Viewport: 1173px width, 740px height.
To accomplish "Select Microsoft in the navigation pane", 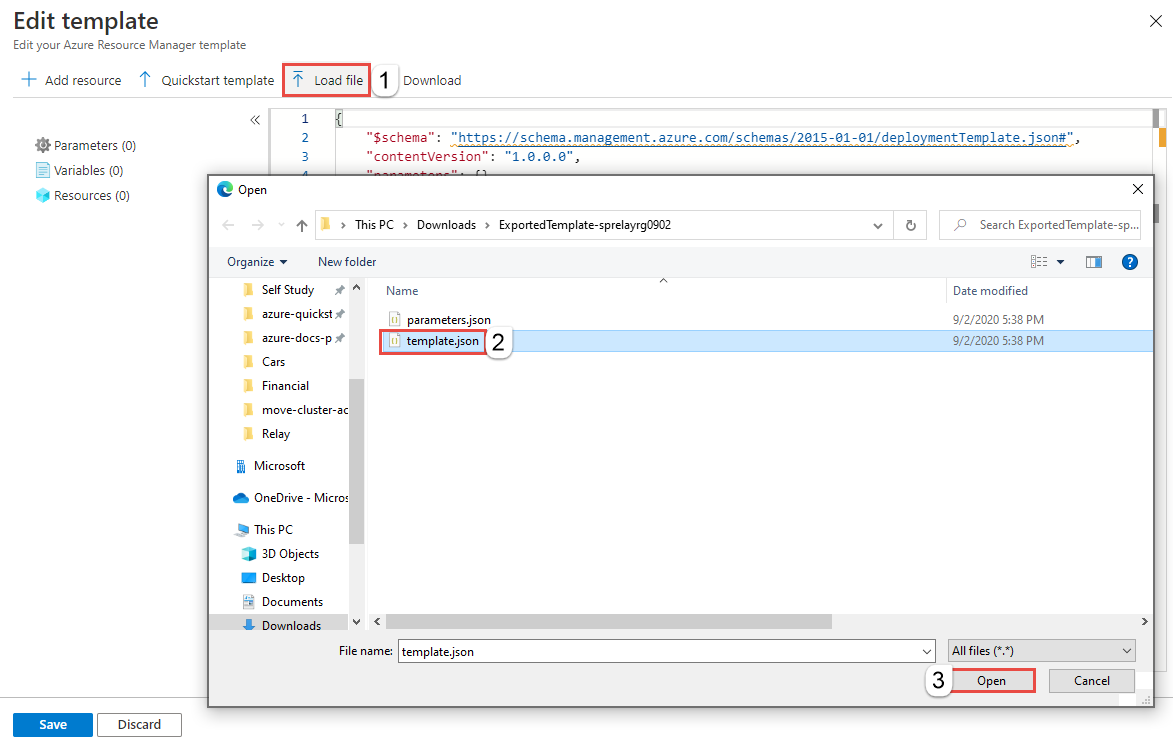I will pyautogui.click(x=278, y=465).
